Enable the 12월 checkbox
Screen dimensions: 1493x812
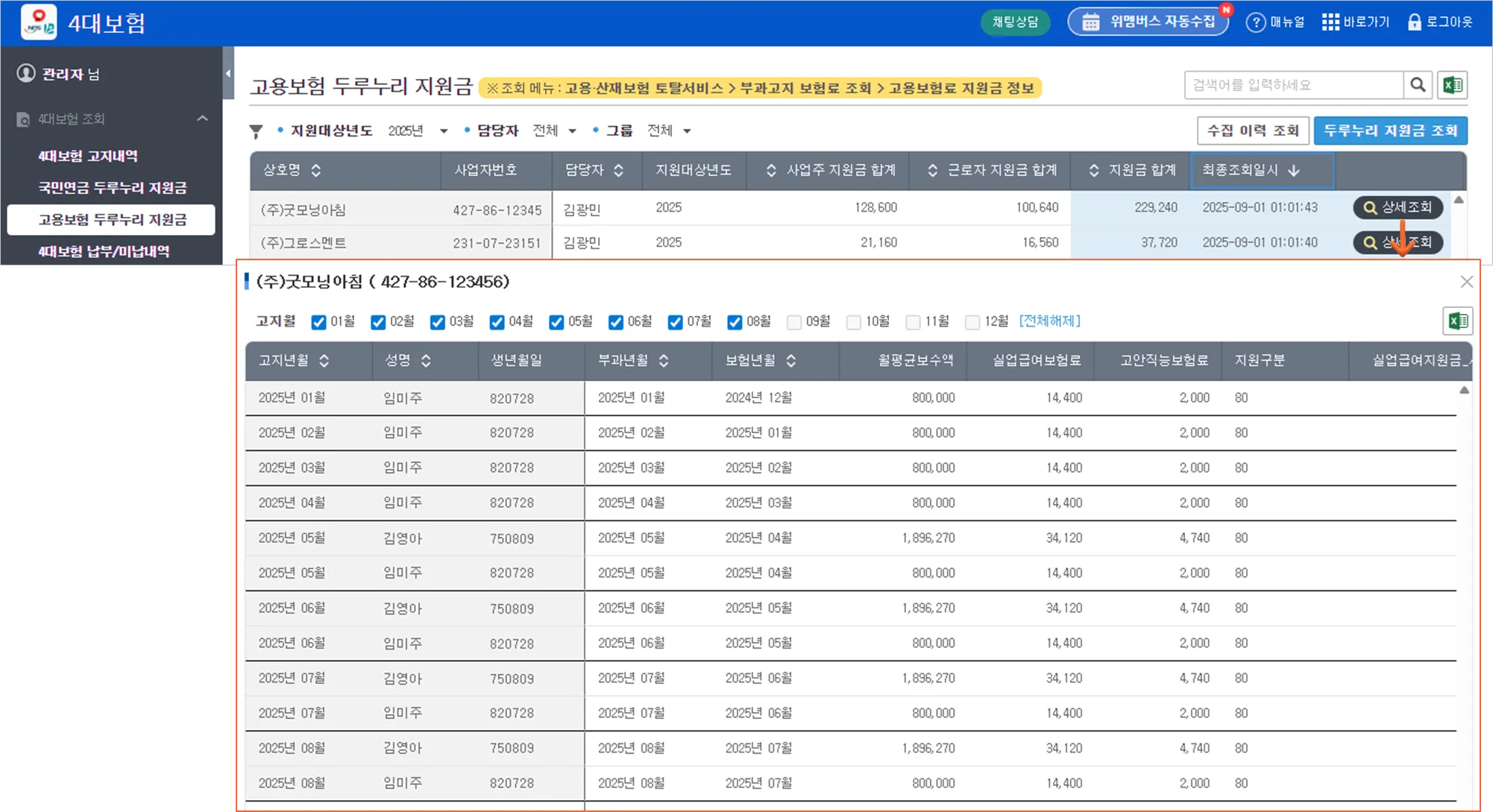click(x=972, y=322)
